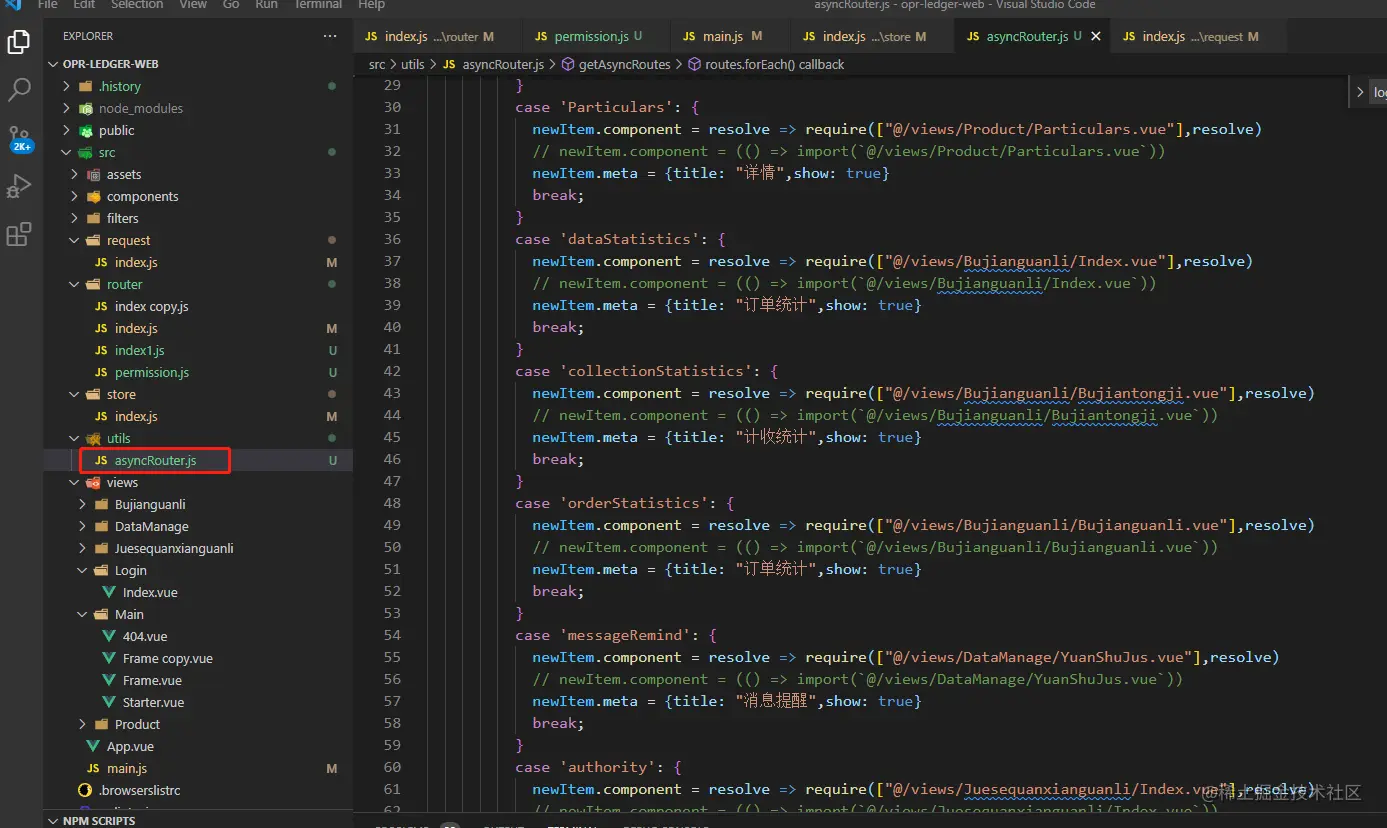Open Explorer more actions ellipsis
Viewport: 1387px width, 828px height.
(x=330, y=36)
